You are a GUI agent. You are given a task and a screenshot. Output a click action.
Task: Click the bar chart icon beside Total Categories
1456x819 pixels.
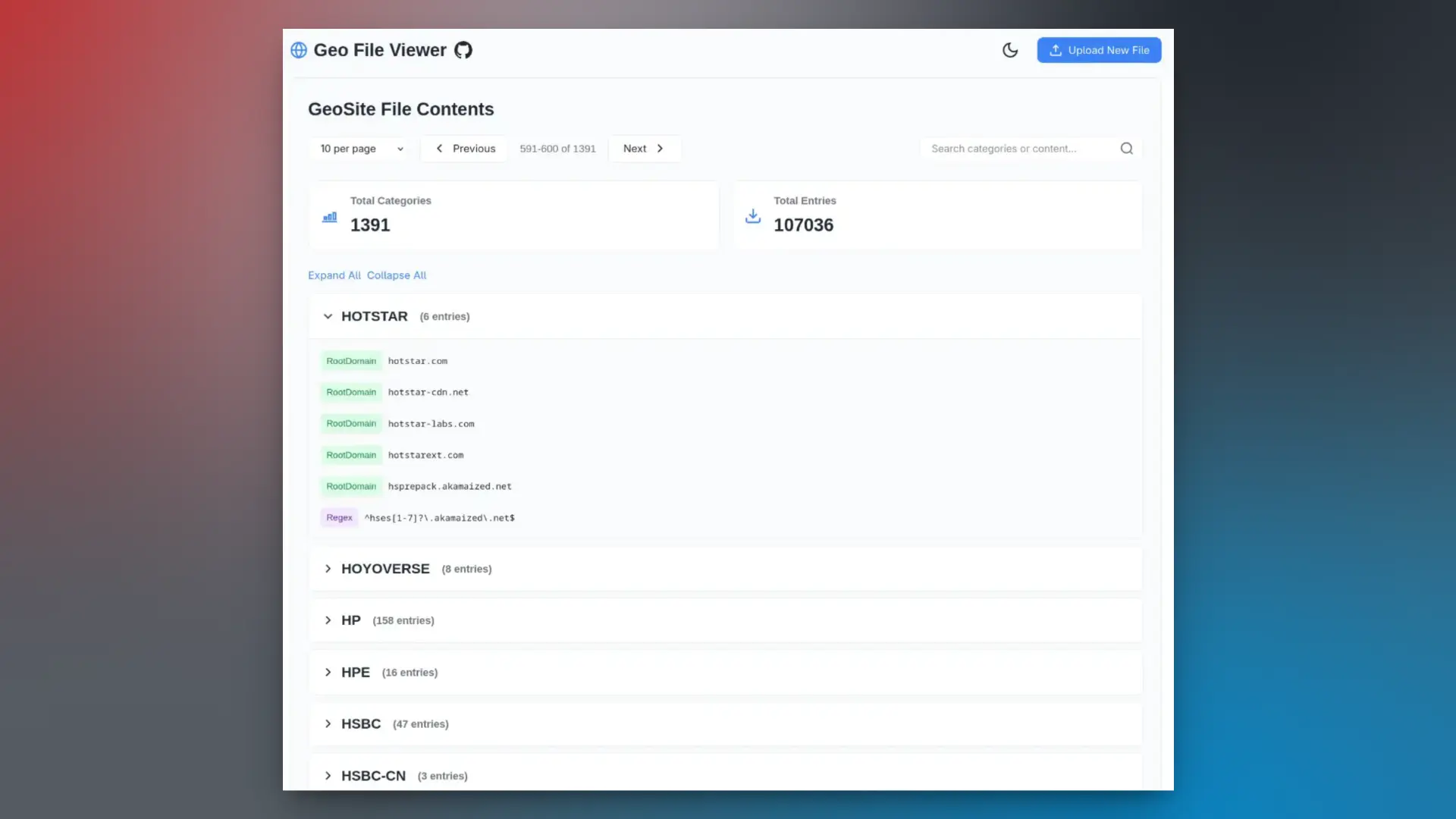click(329, 216)
